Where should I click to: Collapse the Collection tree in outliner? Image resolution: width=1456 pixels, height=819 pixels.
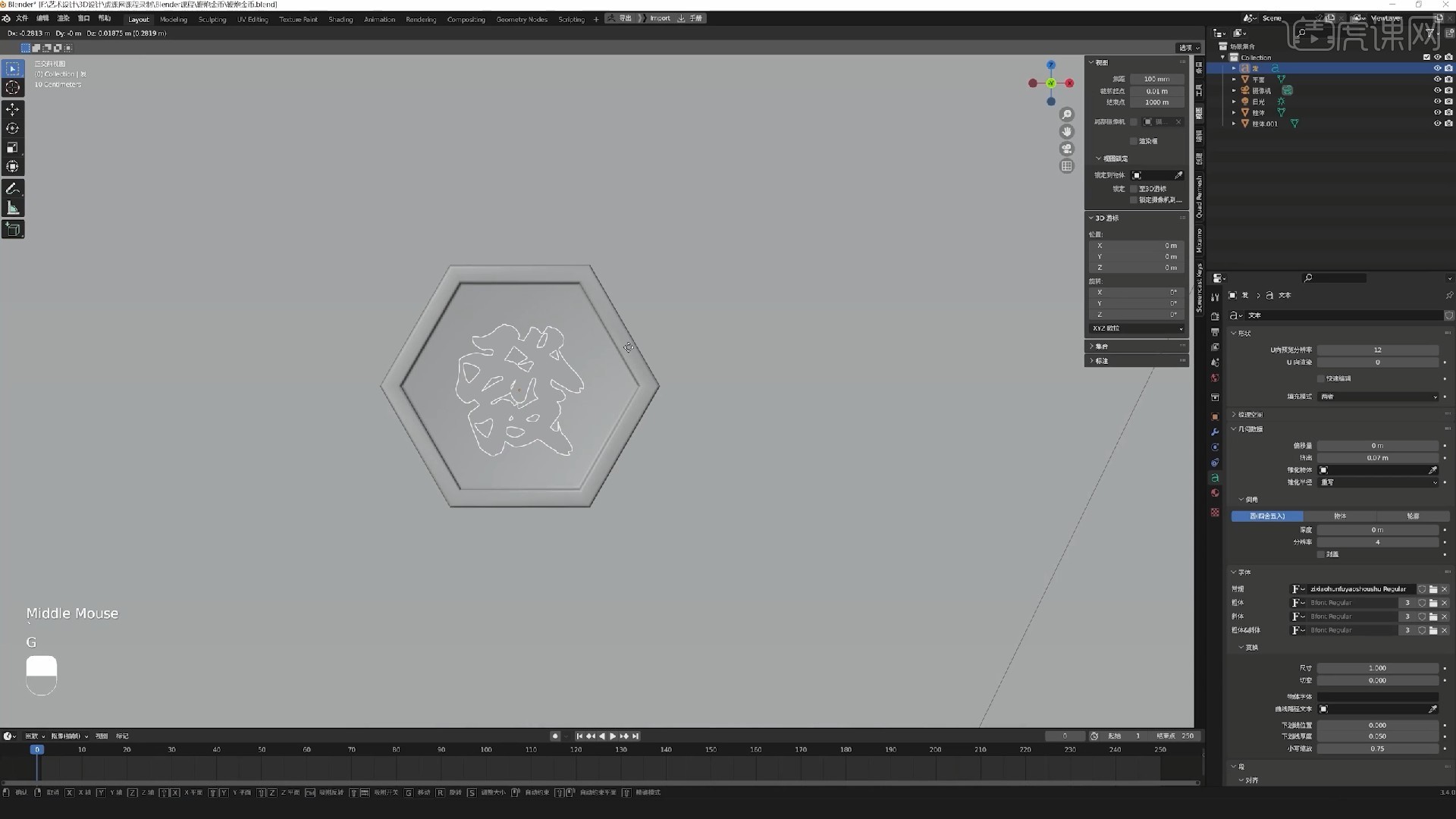pos(1222,58)
